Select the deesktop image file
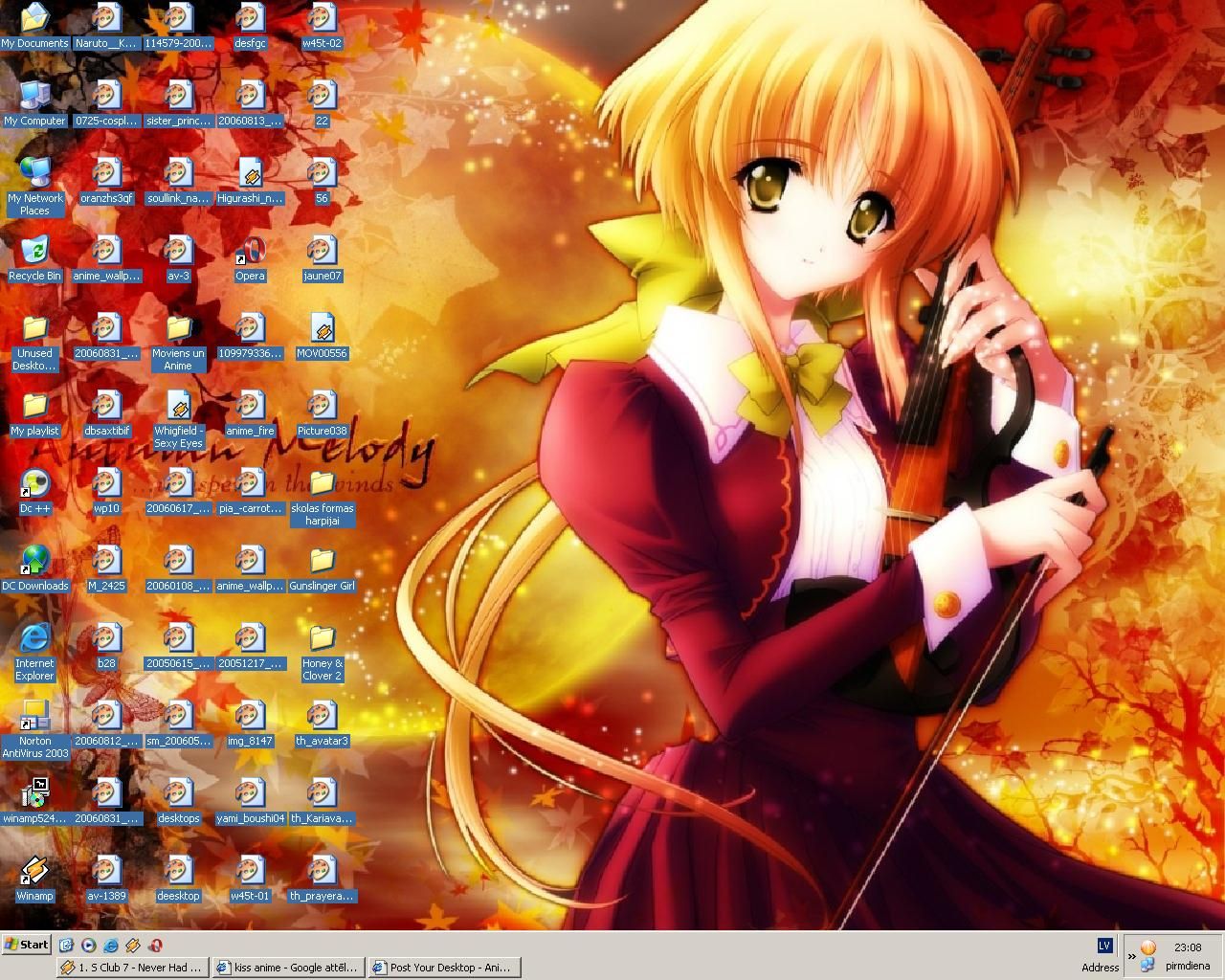Image resolution: width=1225 pixels, height=980 pixels. 178,879
